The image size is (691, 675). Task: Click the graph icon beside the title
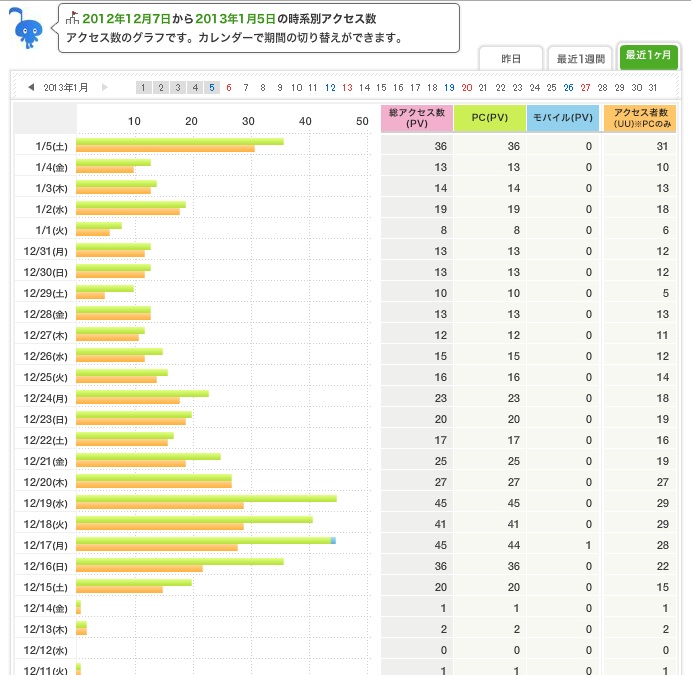tap(72, 18)
